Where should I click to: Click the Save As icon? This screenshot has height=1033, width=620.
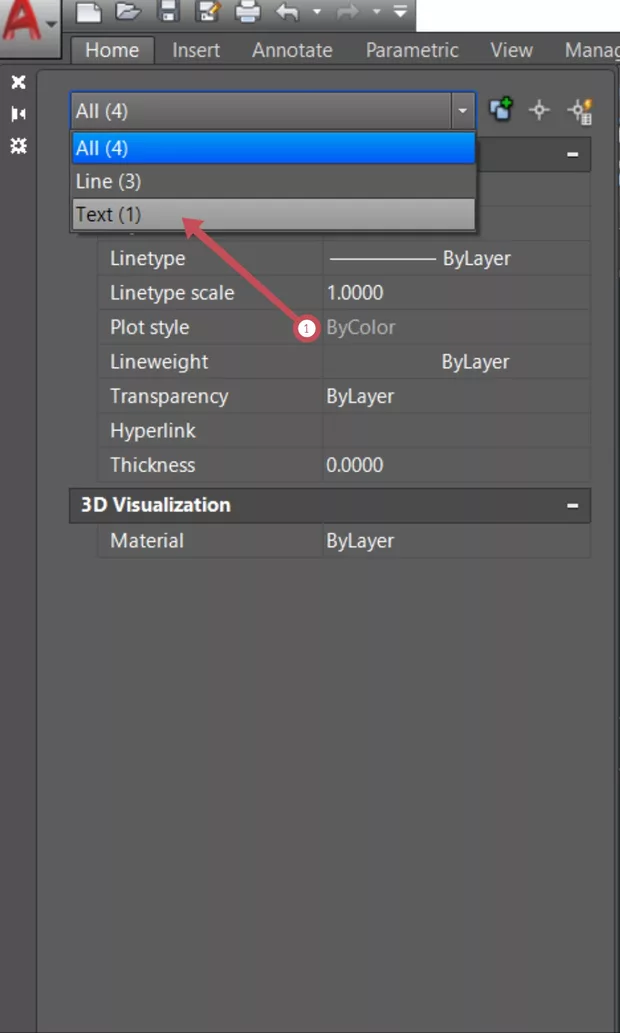[208, 11]
